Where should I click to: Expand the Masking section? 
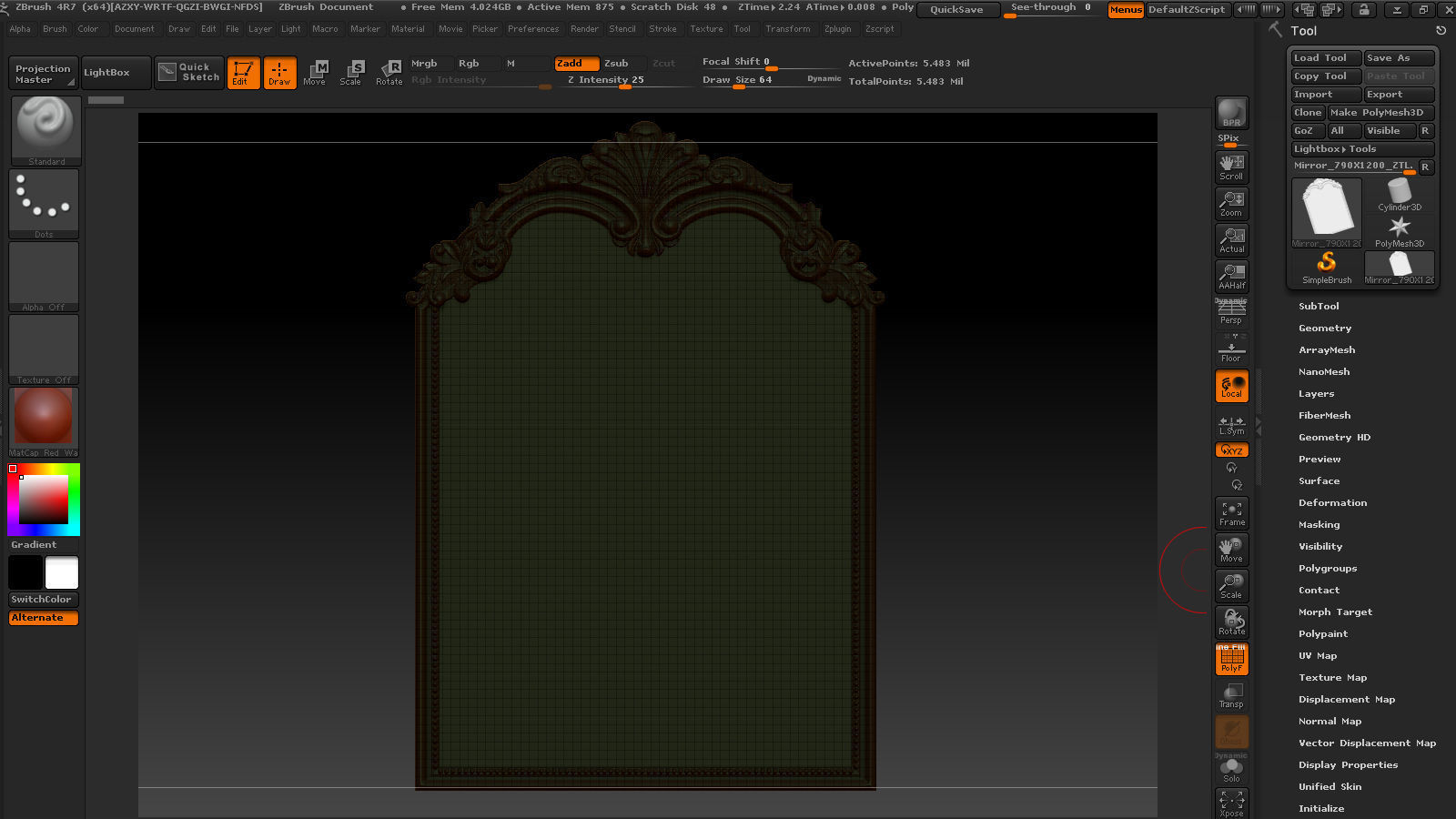click(x=1319, y=525)
